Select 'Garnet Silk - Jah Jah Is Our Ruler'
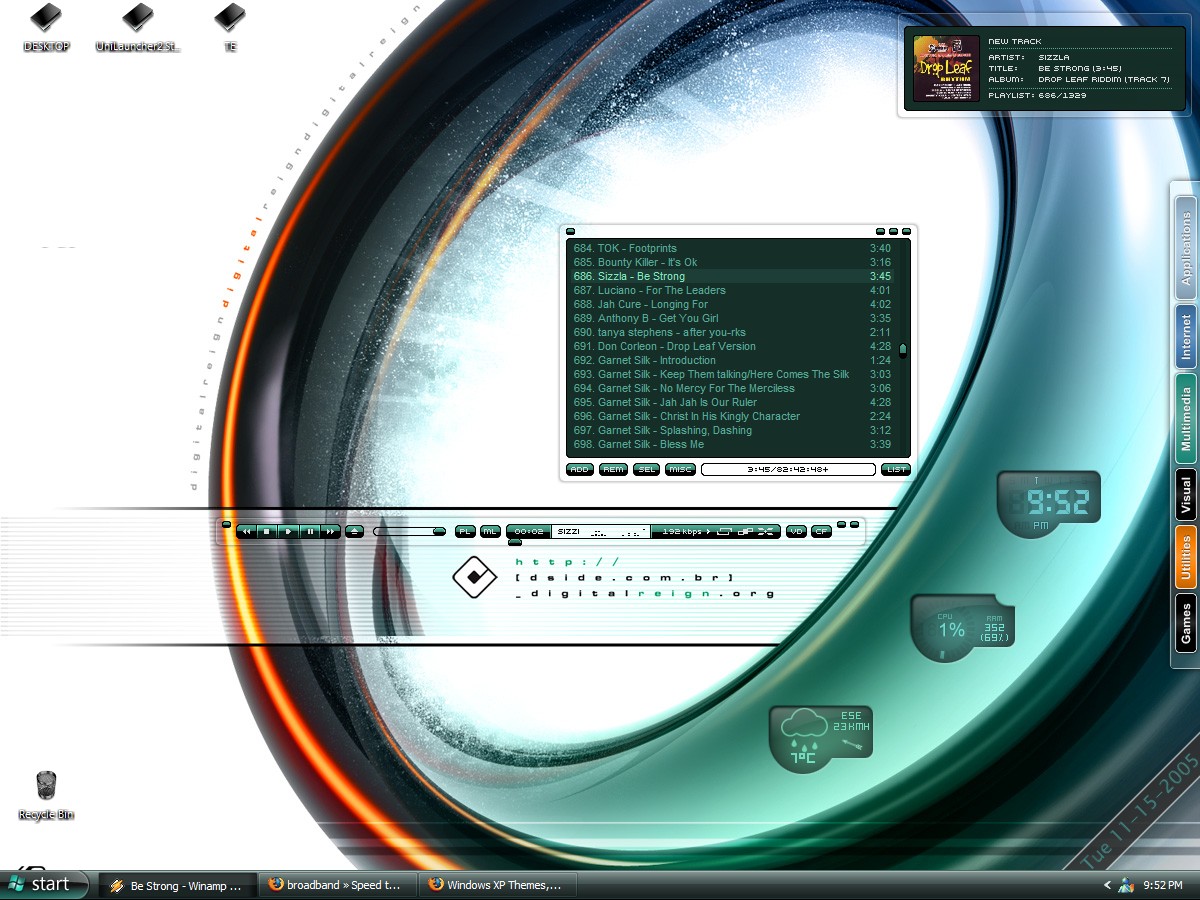Screen dimensions: 1200x900 (x=732, y=402)
